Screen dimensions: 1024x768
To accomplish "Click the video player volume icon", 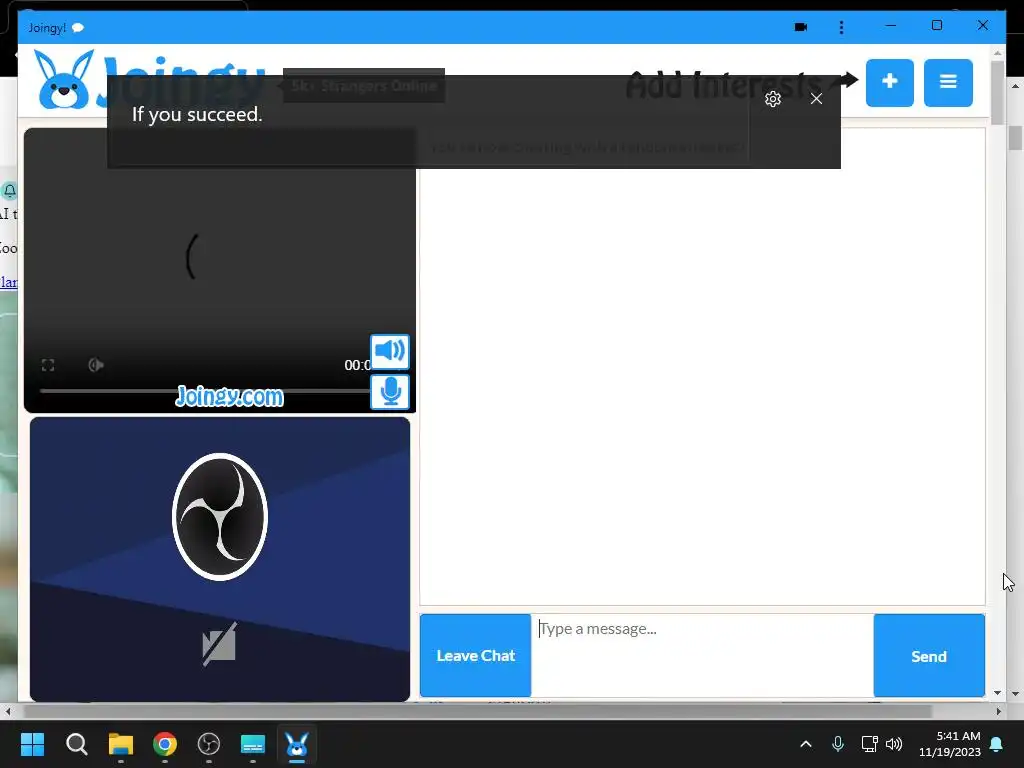I will (96, 365).
